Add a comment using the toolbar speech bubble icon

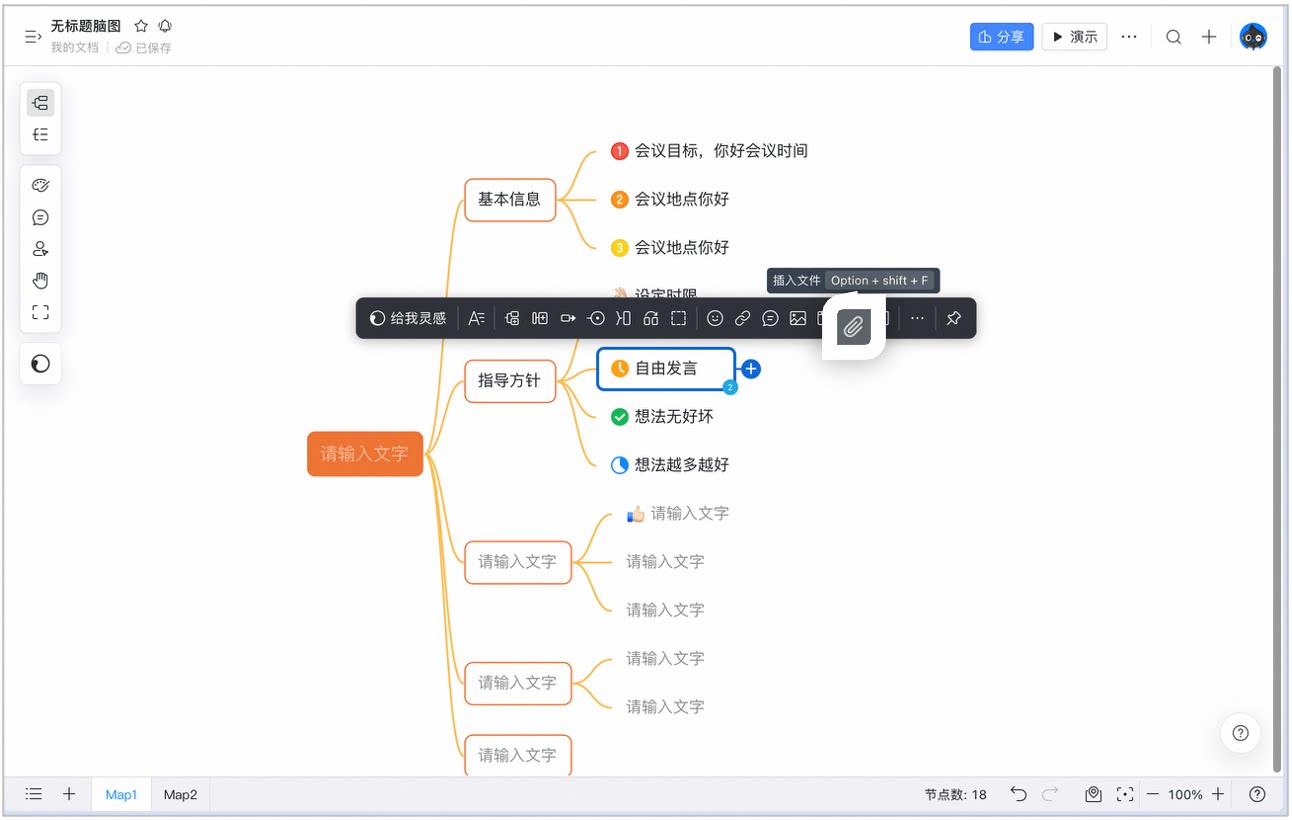point(770,318)
